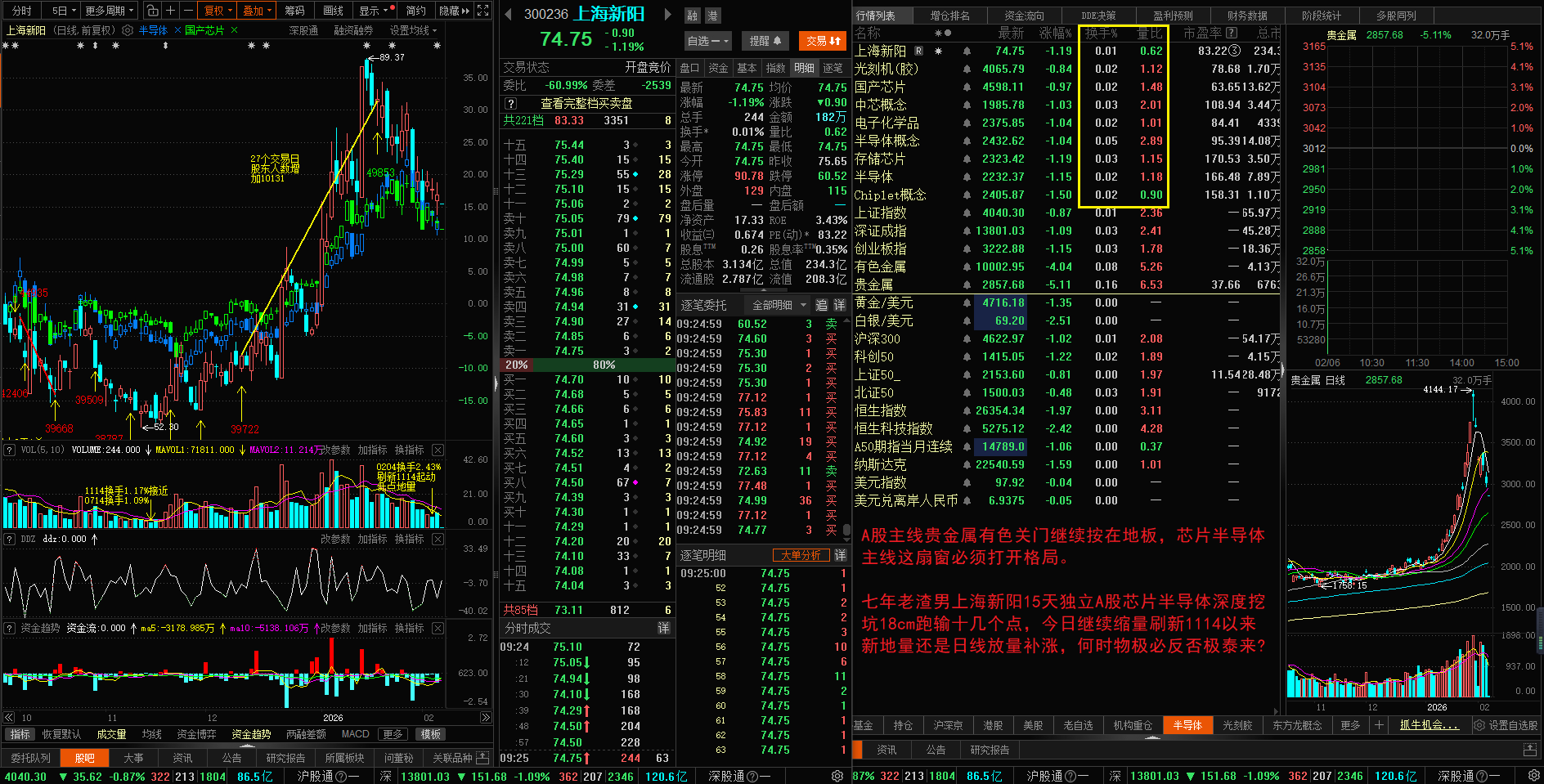Screen dimensions: 1544x784
Task: Go to previous stock arrow
Action: click(508, 14)
